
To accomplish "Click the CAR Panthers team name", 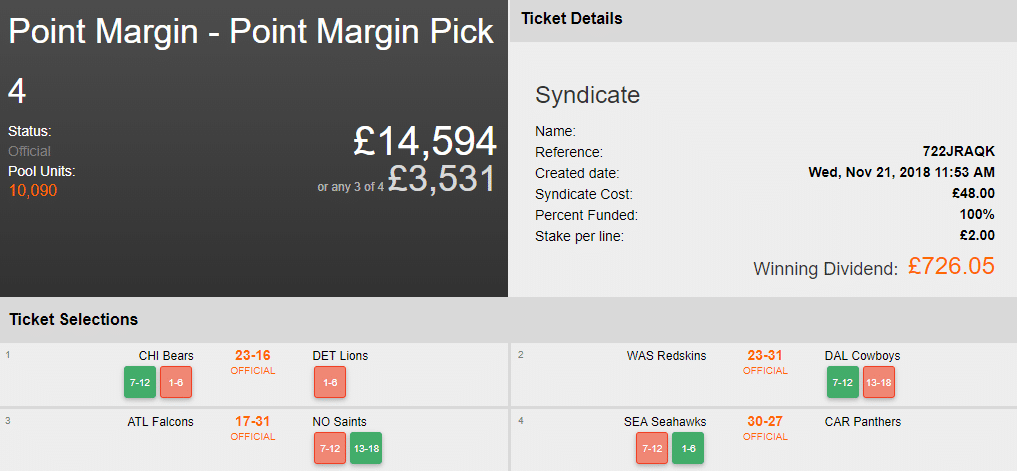I will pos(862,422).
